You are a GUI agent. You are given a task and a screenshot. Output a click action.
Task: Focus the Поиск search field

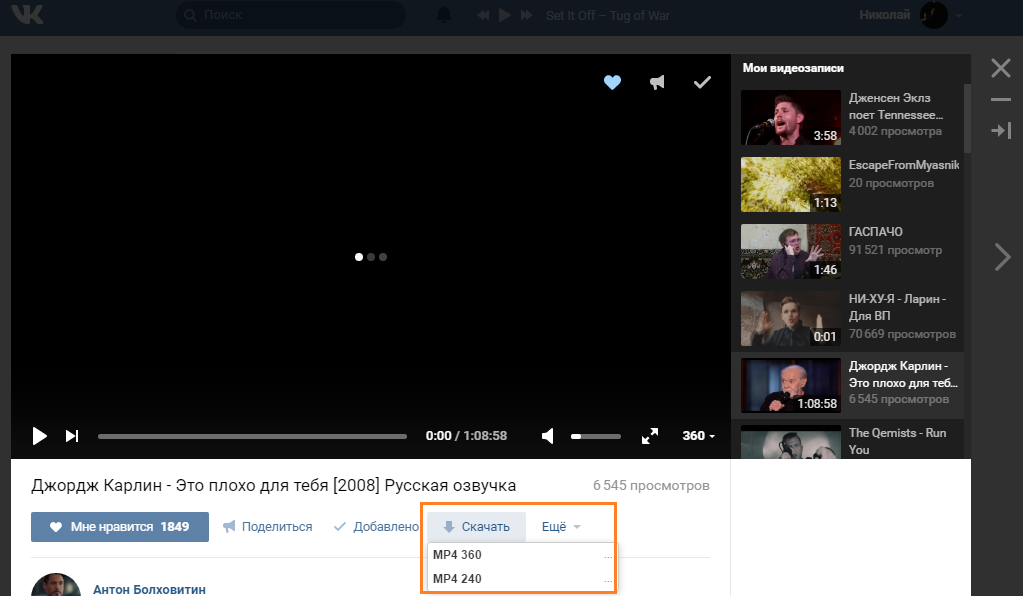pos(291,14)
